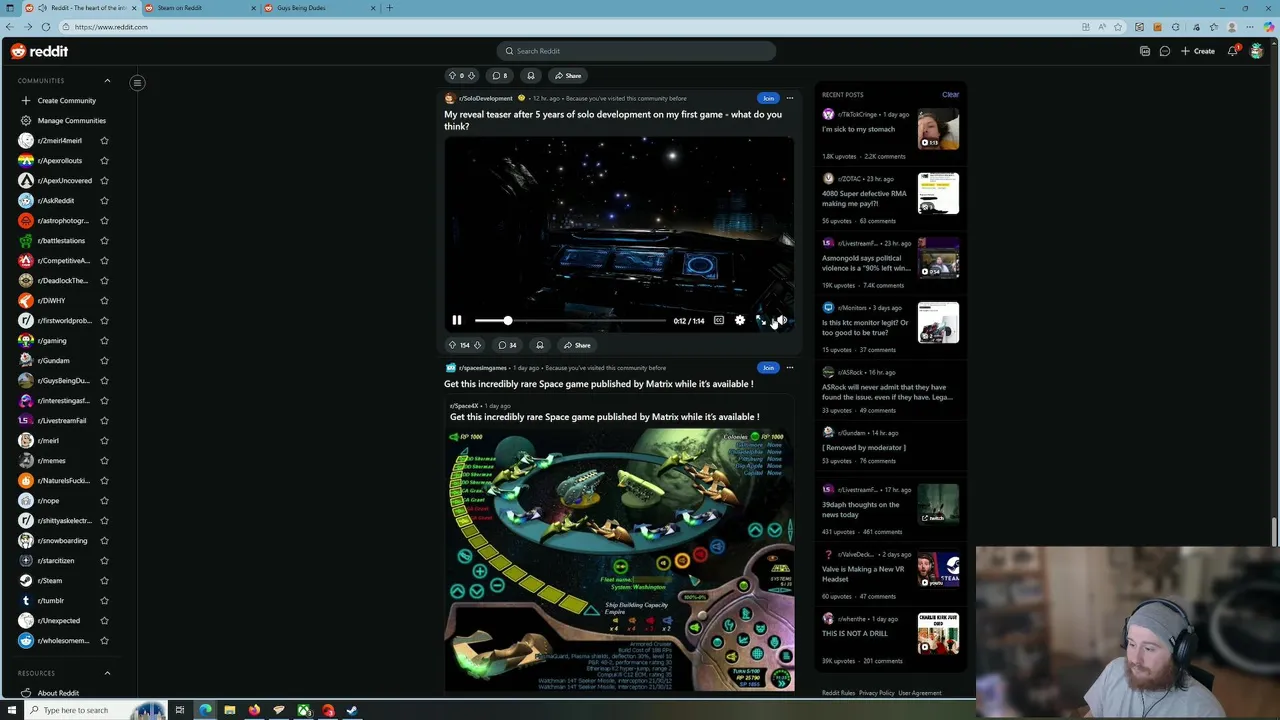Image resolution: width=1280 pixels, height=720 pixels.
Task: Give award to the teaser post
Action: click(540, 345)
